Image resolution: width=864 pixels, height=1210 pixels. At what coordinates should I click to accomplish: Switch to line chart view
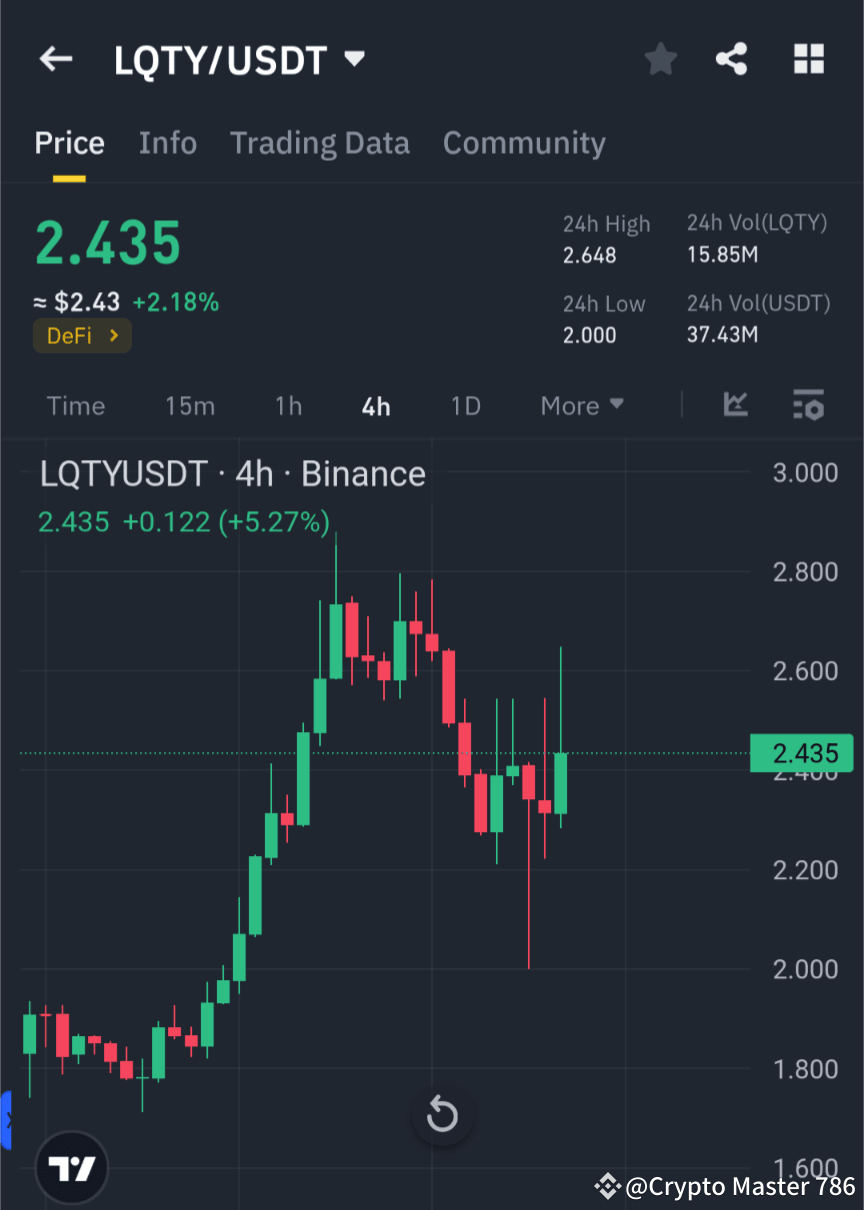(x=736, y=406)
